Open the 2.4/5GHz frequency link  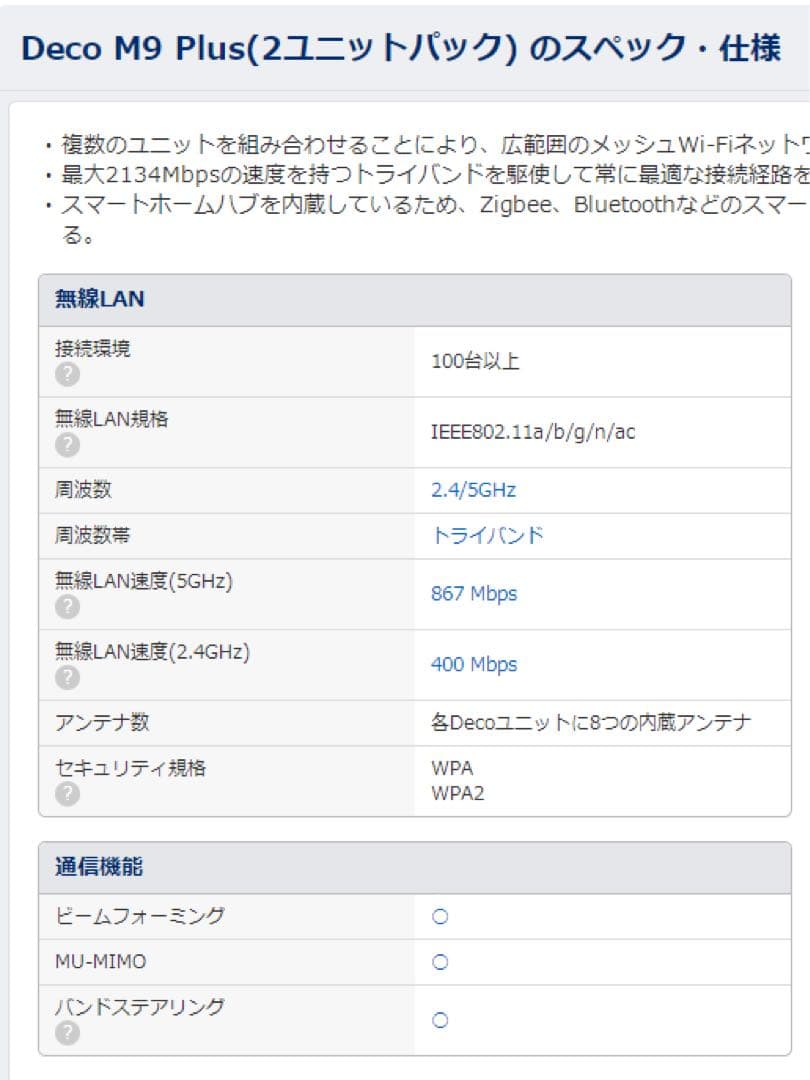click(x=473, y=490)
